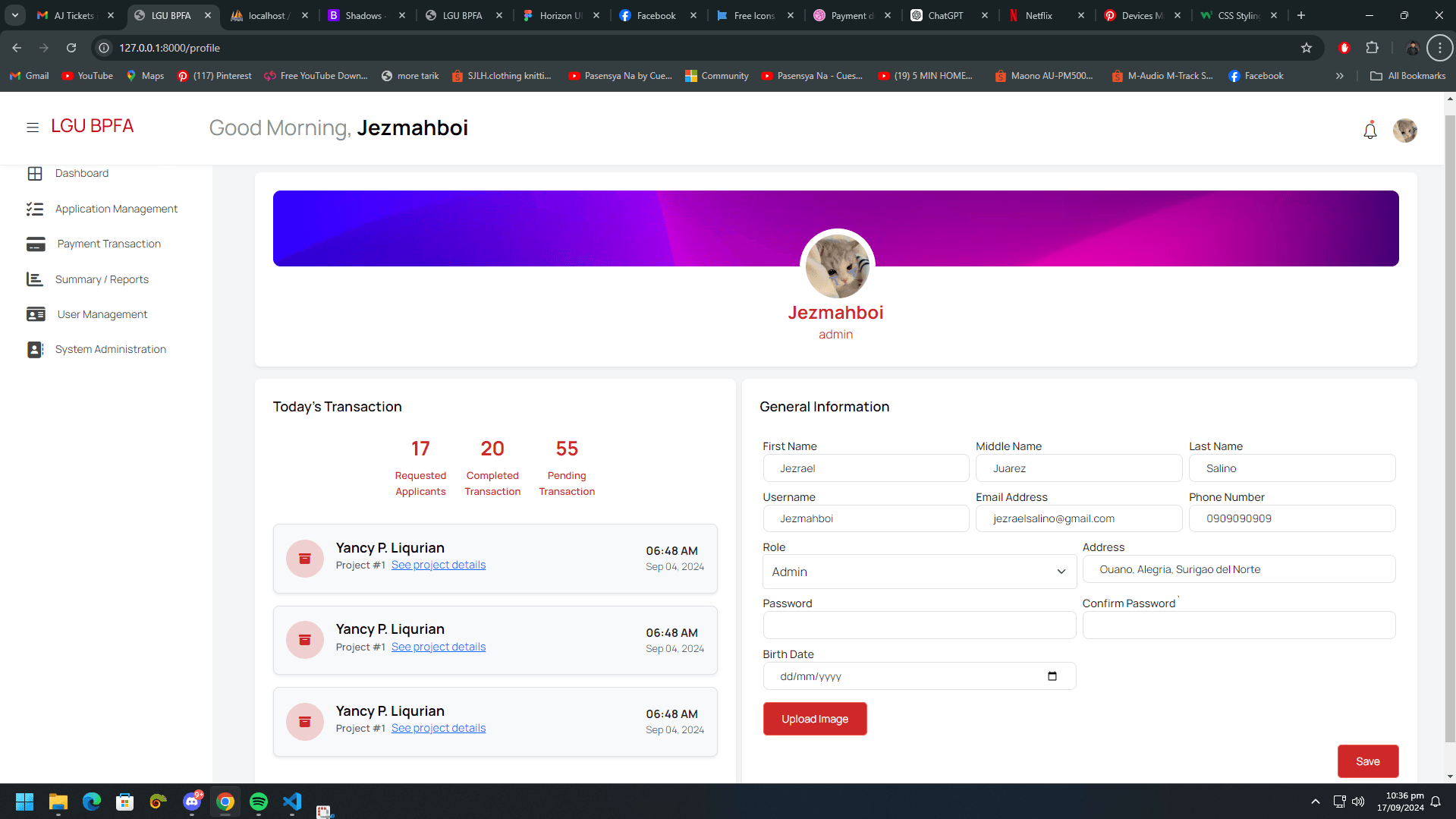Click the Summary / Reports chart icon

35,279
